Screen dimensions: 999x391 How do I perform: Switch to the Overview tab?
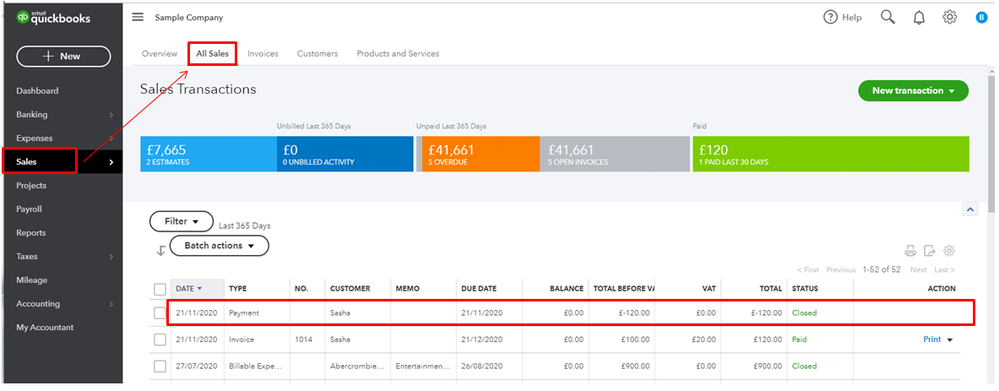point(159,53)
